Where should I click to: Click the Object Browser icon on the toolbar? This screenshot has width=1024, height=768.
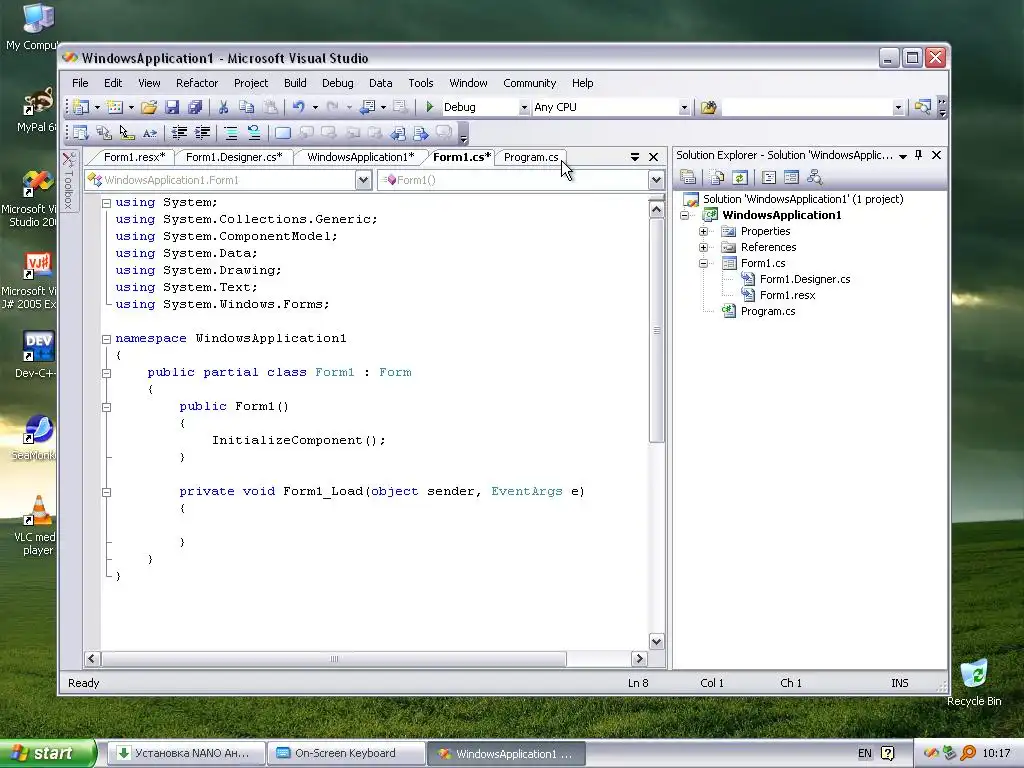point(922,107)
